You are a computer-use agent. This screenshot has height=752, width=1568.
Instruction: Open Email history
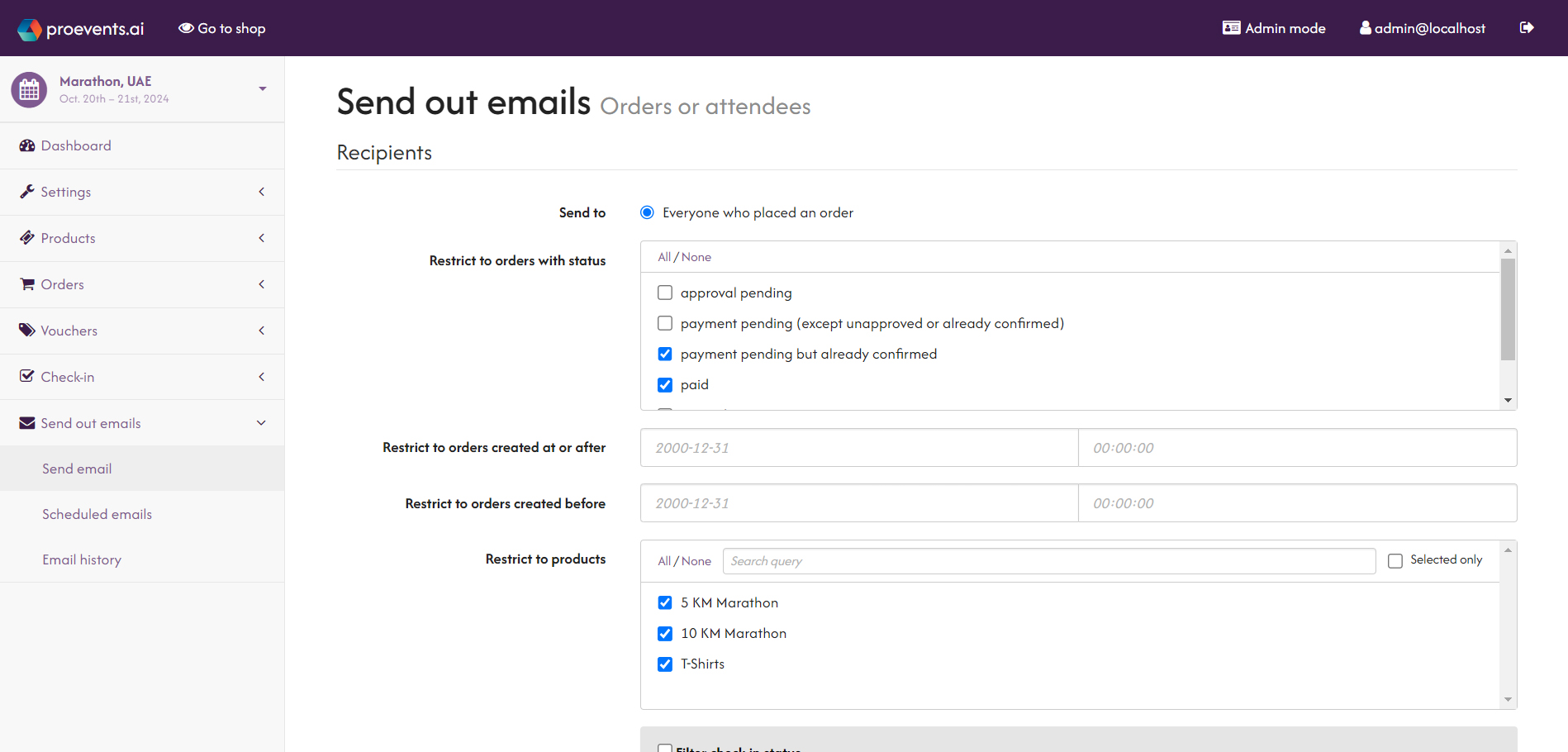[x=82, y=559]
